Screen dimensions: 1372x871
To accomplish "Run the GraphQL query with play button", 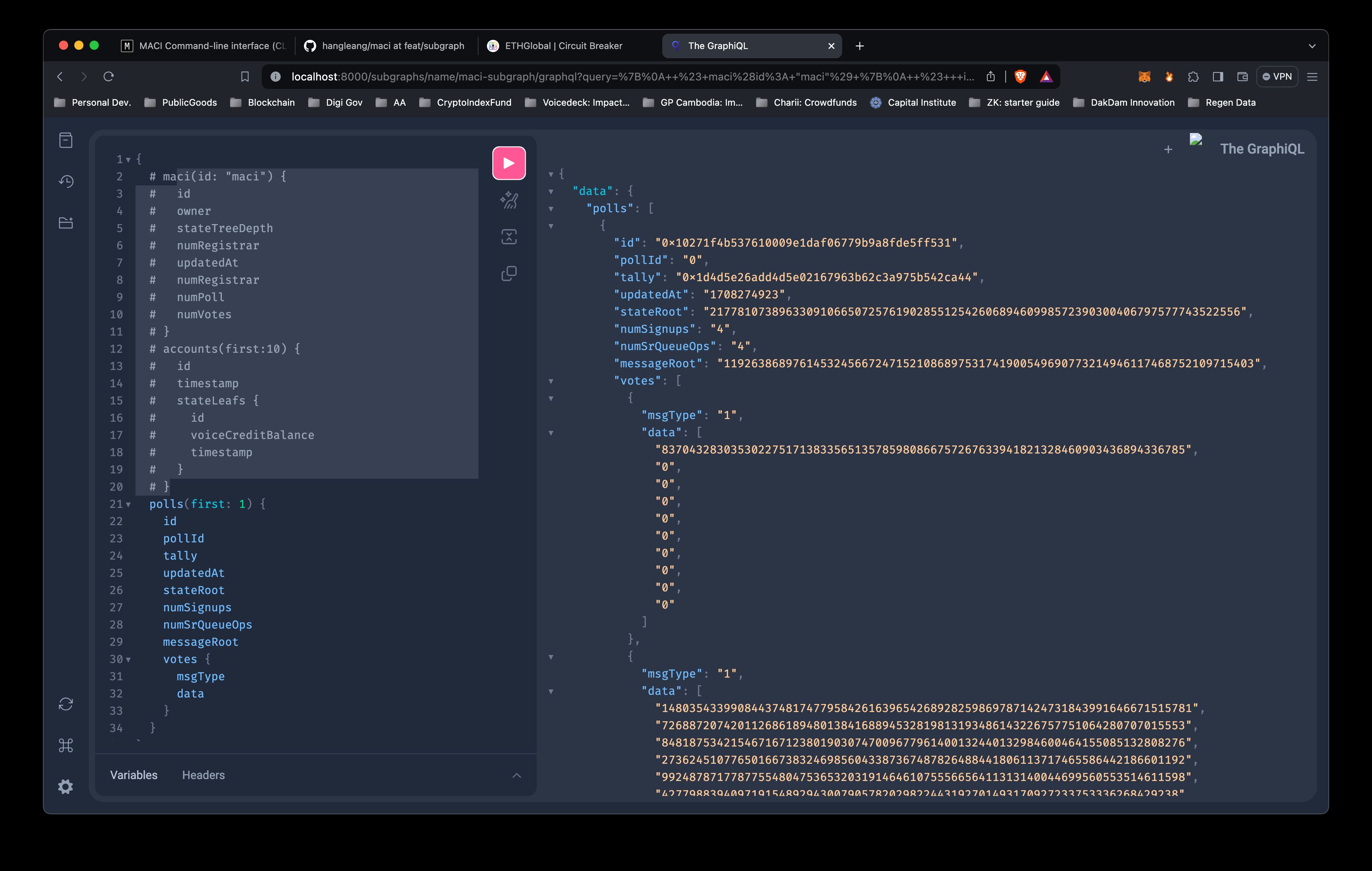I will (509, 163).
